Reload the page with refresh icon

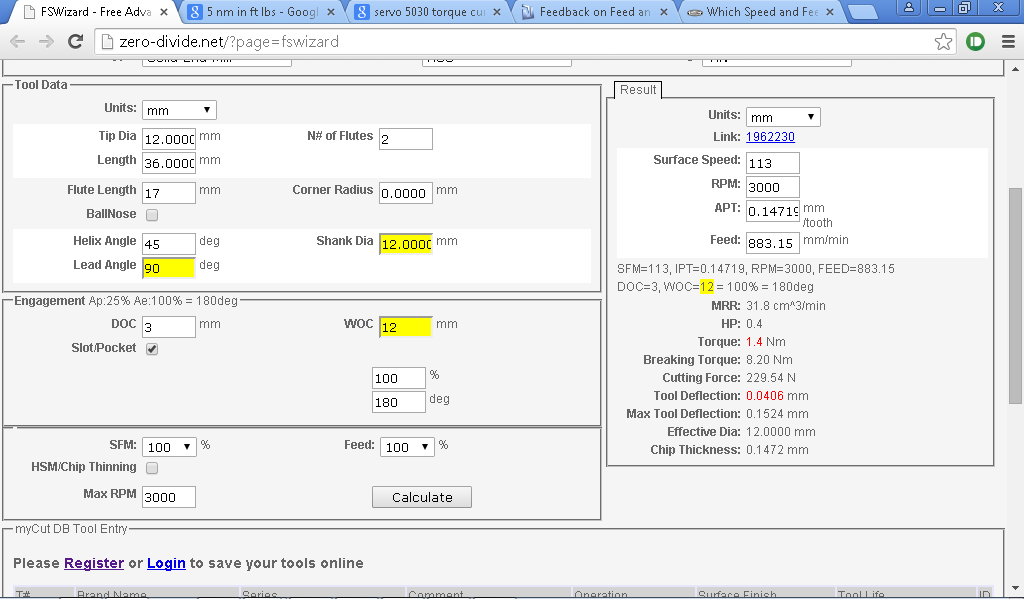click(x=75, y=42)
